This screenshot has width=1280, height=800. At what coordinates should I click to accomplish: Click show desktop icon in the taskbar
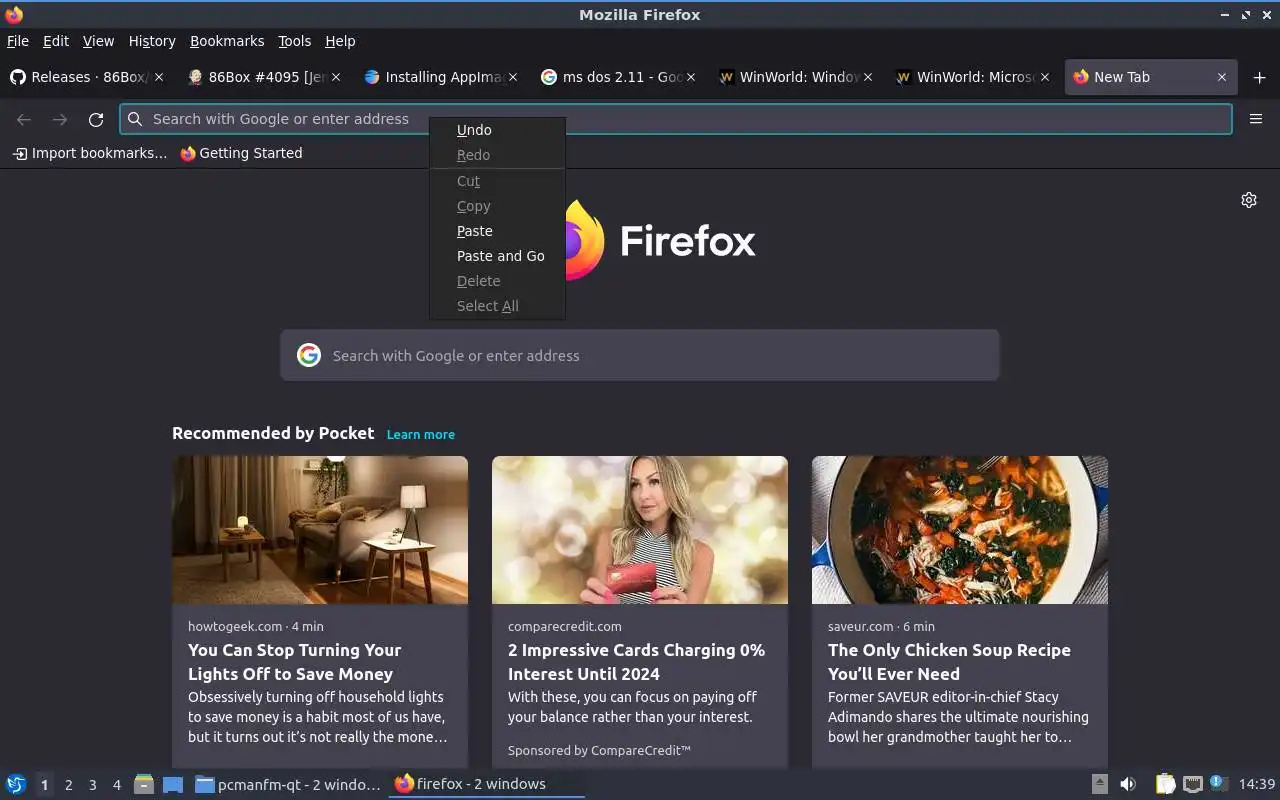click(173, 784)
